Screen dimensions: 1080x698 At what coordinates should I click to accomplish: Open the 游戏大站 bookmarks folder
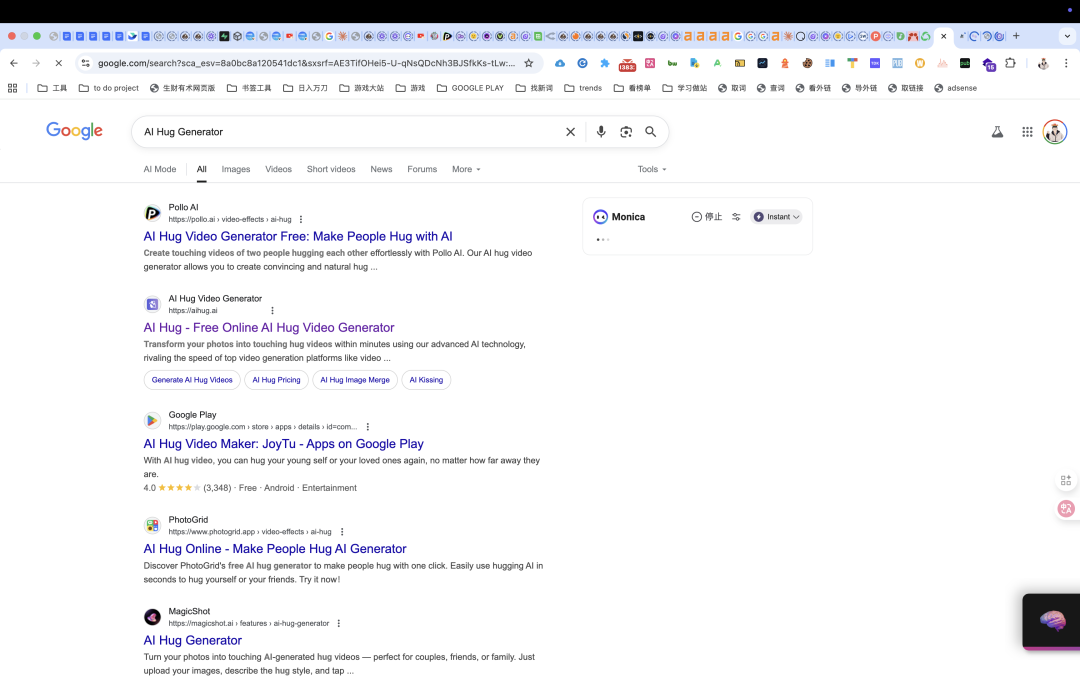pos(362,88)
